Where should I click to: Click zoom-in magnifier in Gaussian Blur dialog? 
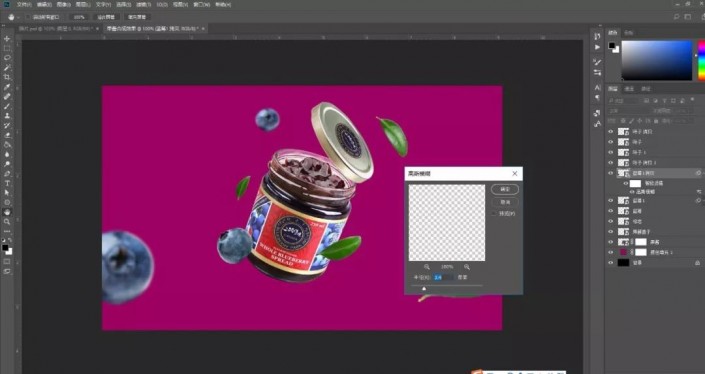467,267
